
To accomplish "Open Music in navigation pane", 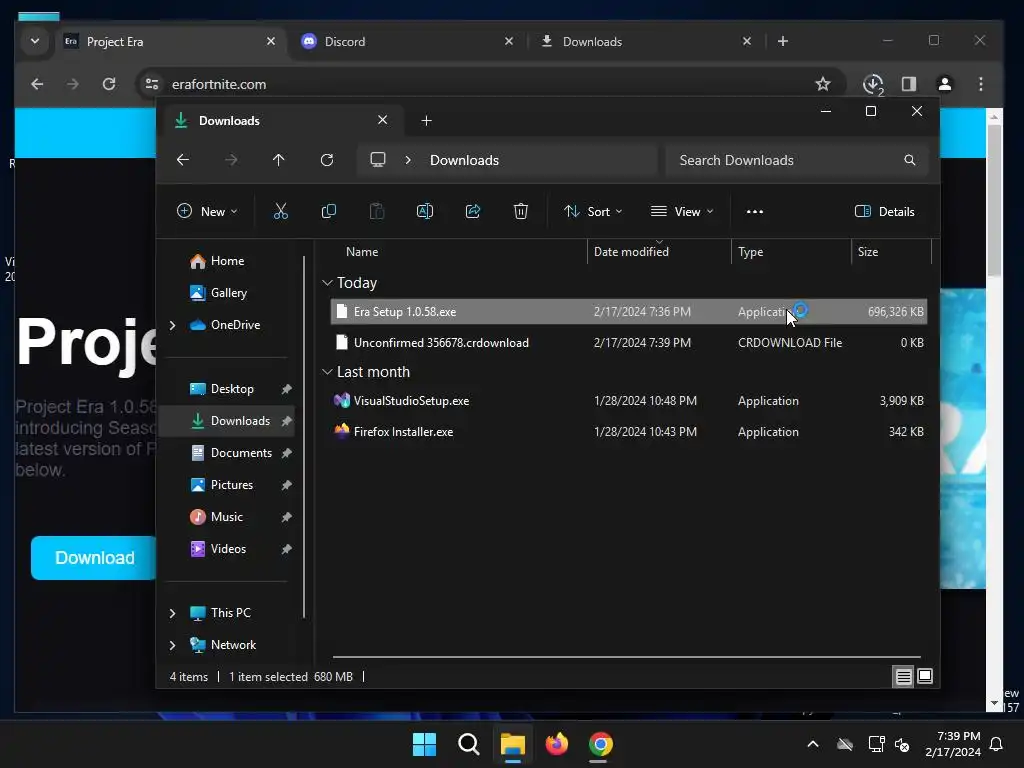I will pyautogui.click(x=227, y=517).
